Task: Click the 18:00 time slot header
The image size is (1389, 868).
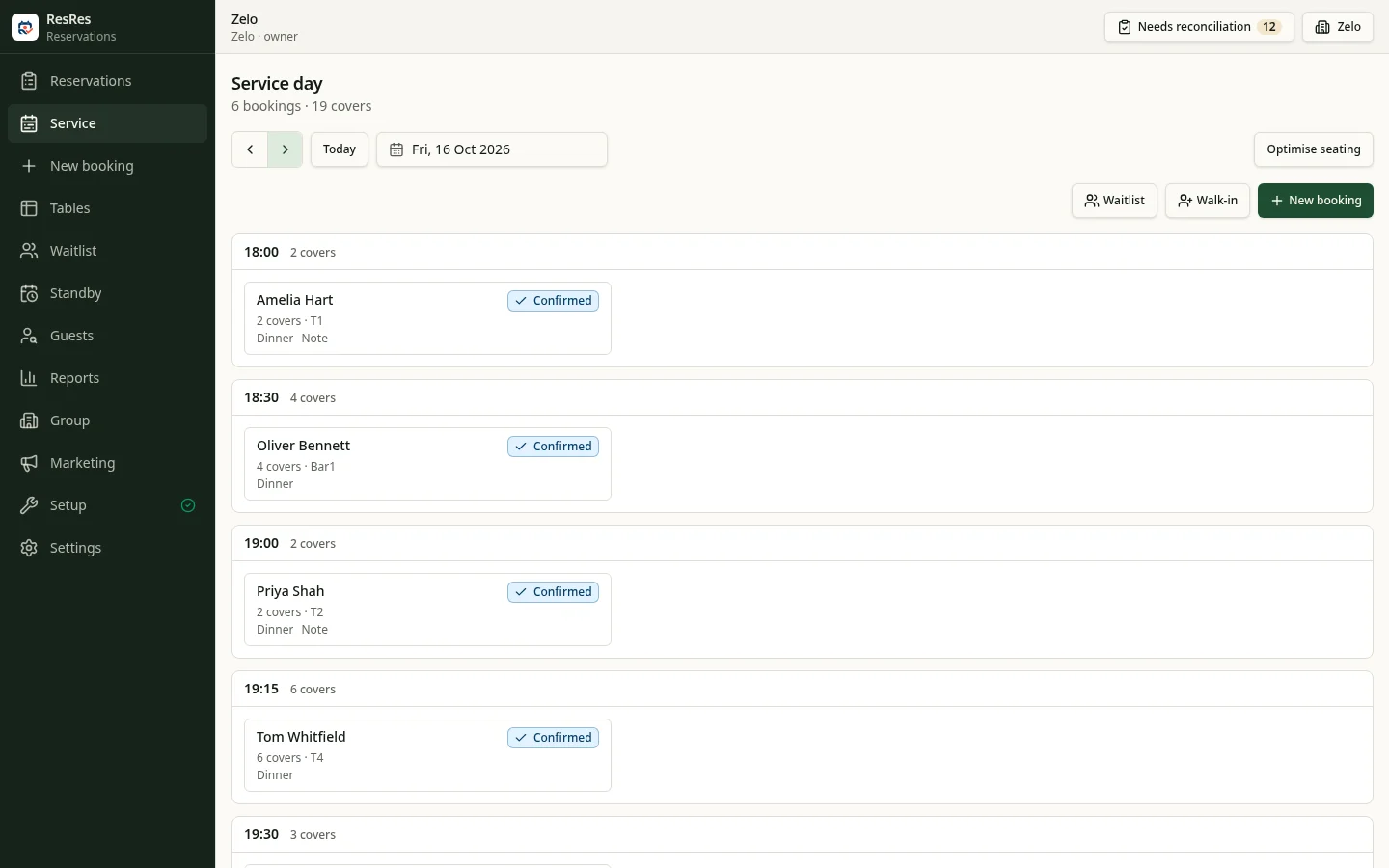Action: tap(803, 252)
